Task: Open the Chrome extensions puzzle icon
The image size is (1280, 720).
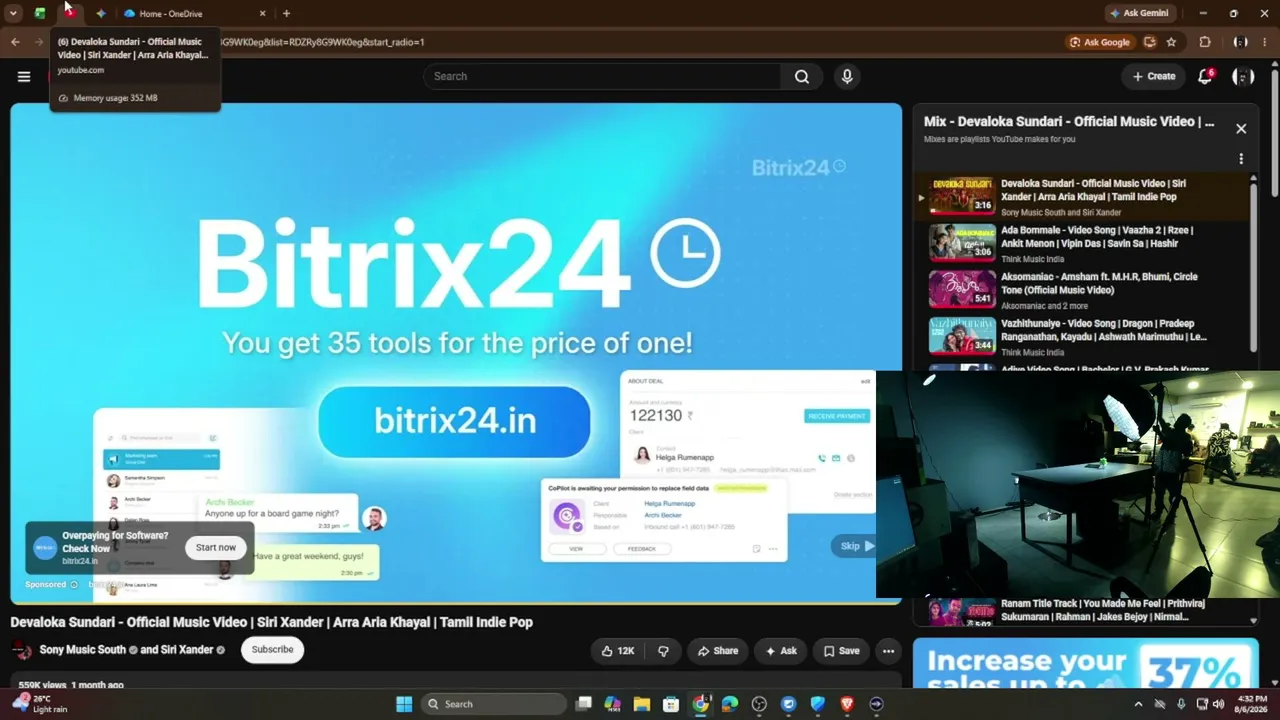Action: point(1205,42)
